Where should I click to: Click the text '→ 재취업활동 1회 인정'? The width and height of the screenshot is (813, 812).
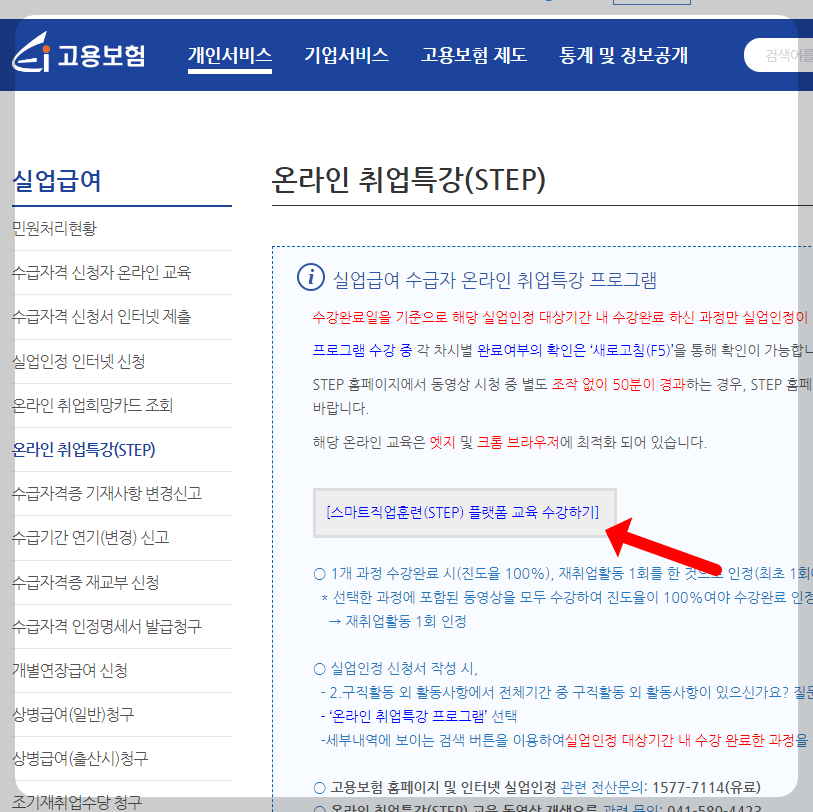click(x=398, y=621)
